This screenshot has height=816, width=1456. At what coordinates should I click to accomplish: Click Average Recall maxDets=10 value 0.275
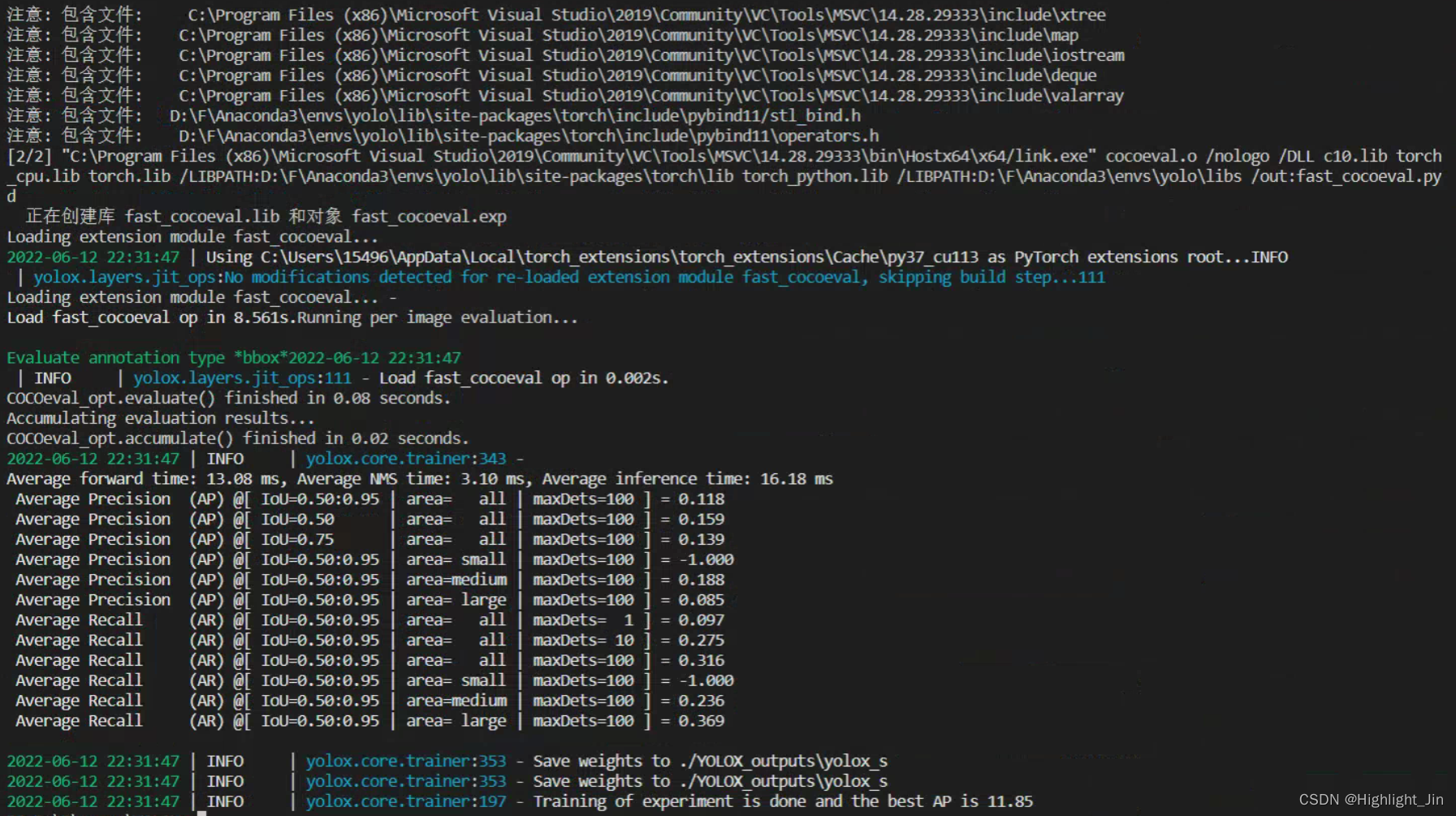click(702, 641)
